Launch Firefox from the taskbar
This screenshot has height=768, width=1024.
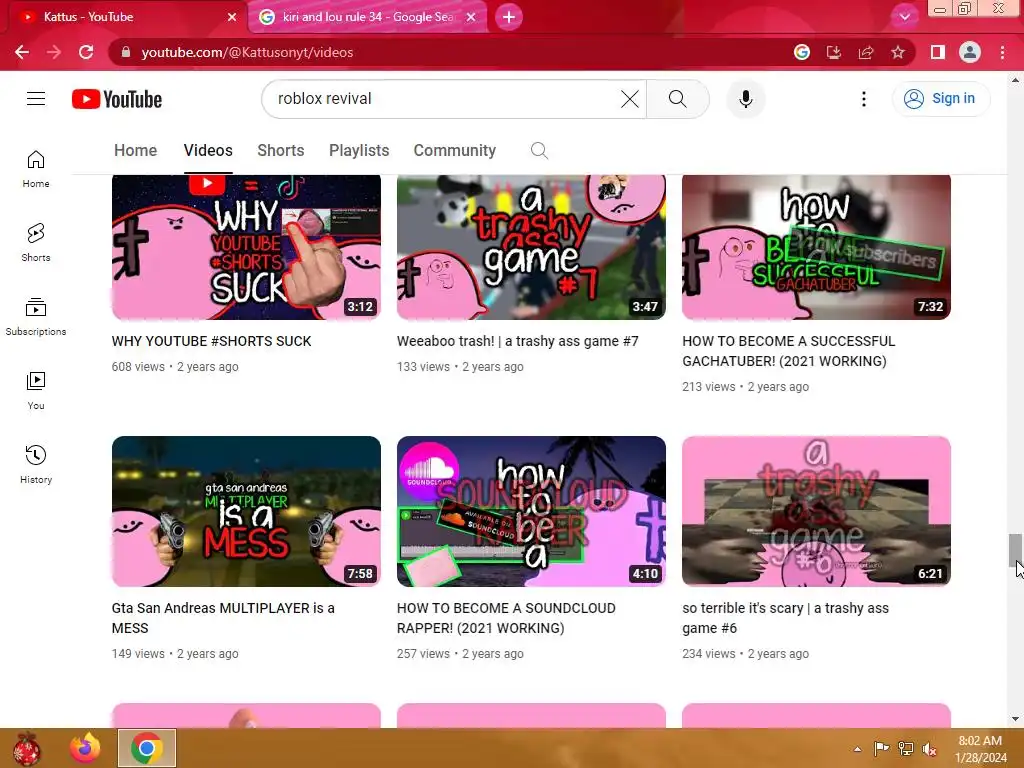85,748
